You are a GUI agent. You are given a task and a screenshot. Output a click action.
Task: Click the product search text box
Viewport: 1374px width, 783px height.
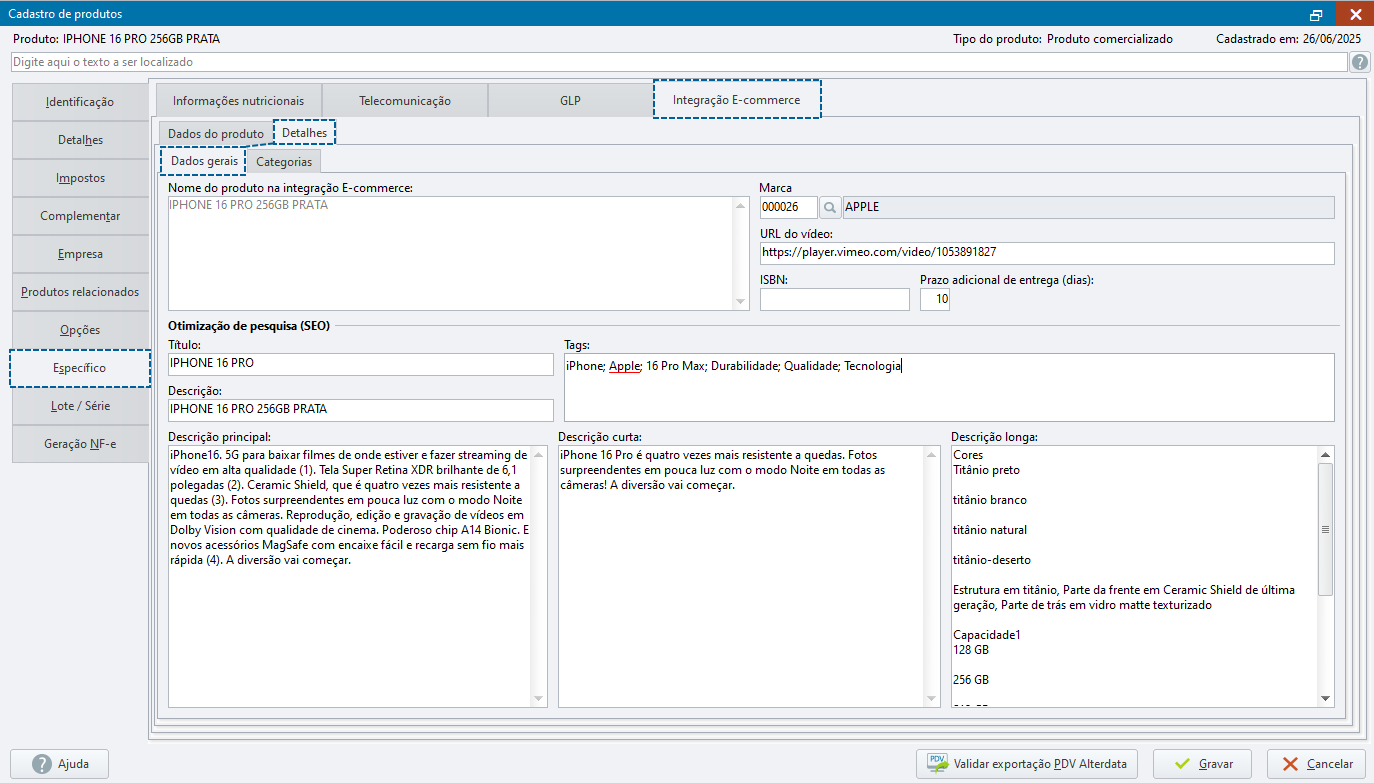click(x=678, y=62)
